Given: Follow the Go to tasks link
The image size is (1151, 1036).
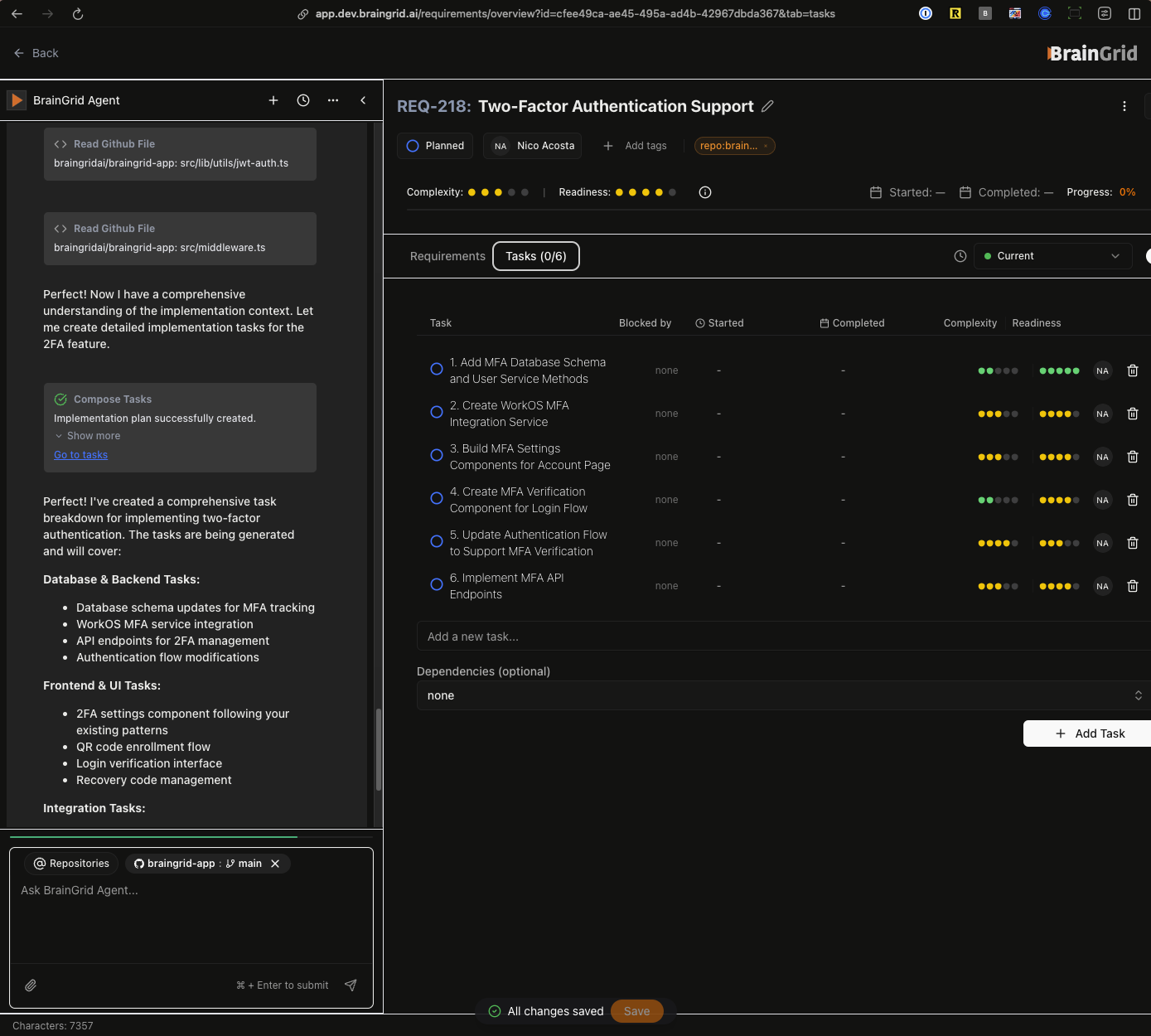Looking at the screenshot, I should pos(80,455).
